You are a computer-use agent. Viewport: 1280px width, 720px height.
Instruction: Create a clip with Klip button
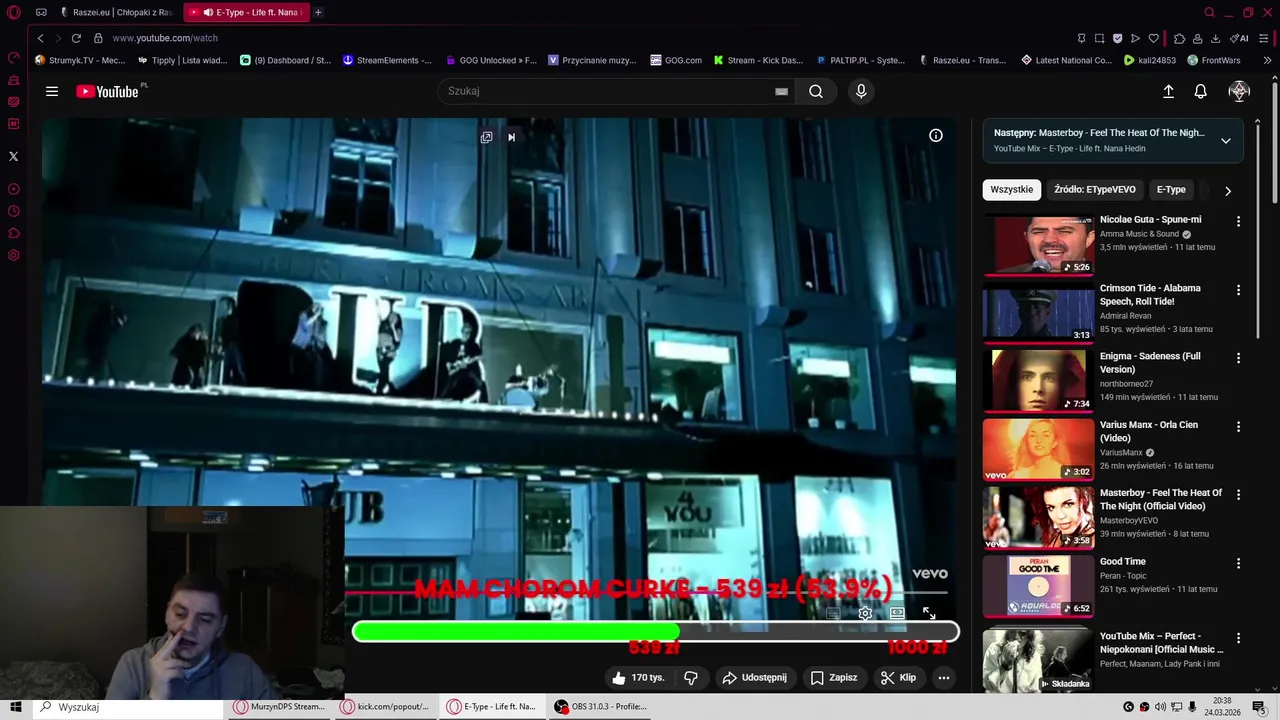(898, 678)
